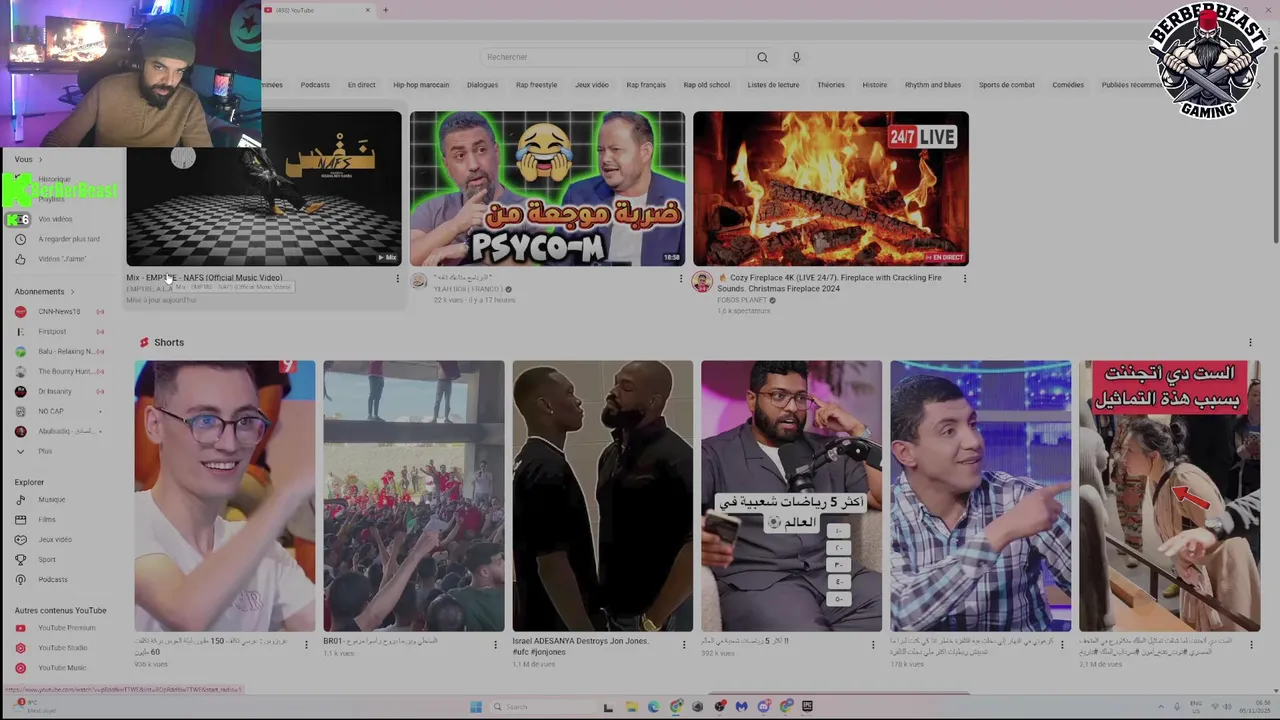Select the Listes de lecture chip

click(x=773, y=85)
